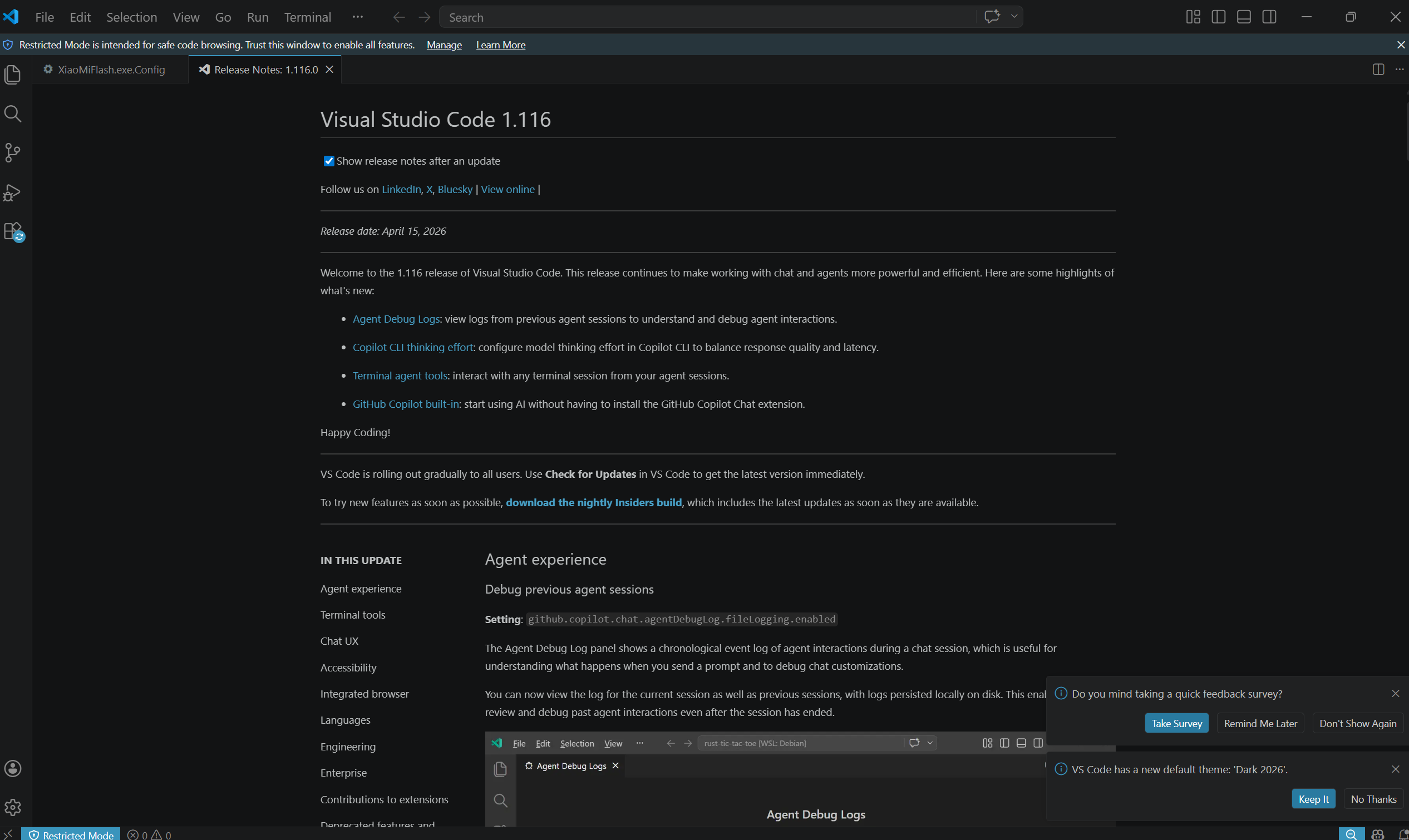Open the Go menu
Image resolution: width=1409 pixels, height=840 pixels.
click(223, 18)
